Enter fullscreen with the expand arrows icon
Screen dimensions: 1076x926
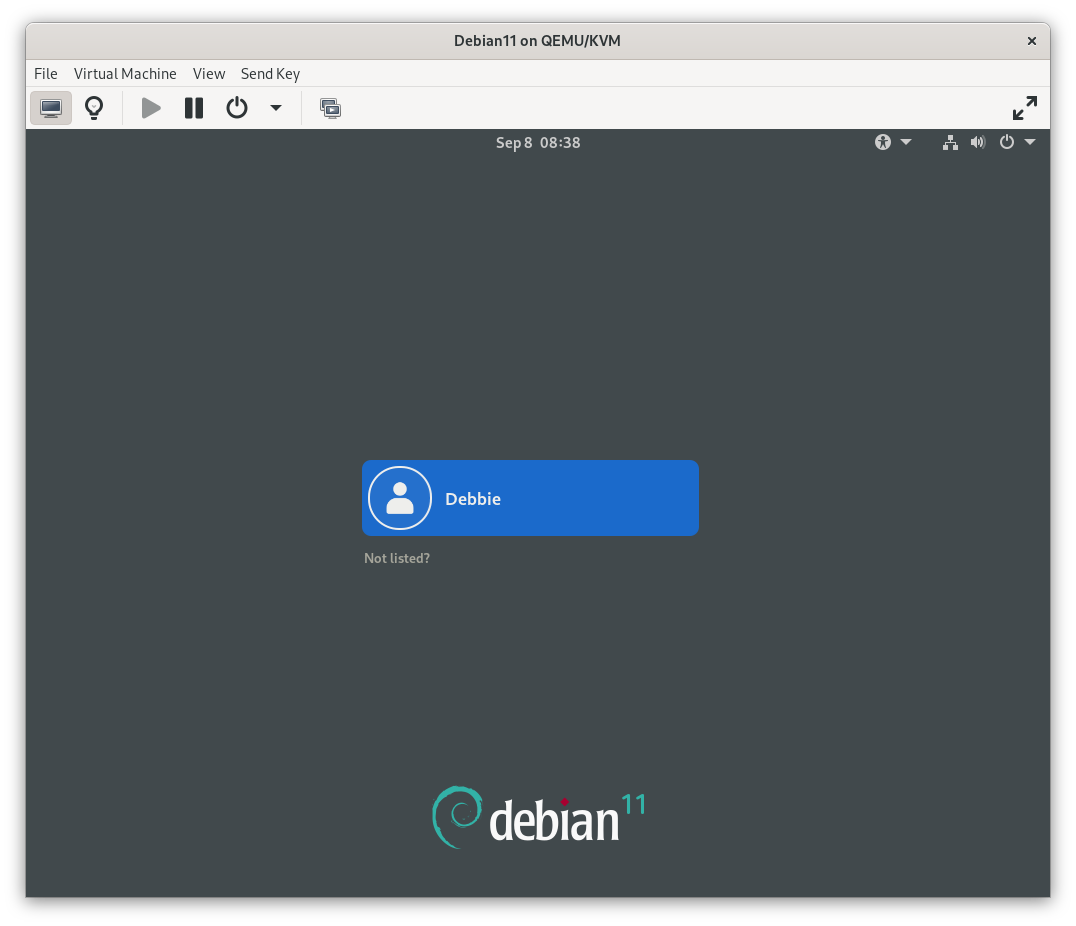tap(1024, 108)
